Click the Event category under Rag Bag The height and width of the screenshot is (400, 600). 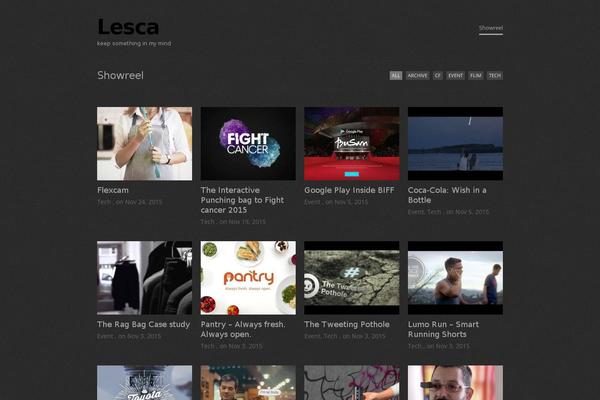[105, 336]
